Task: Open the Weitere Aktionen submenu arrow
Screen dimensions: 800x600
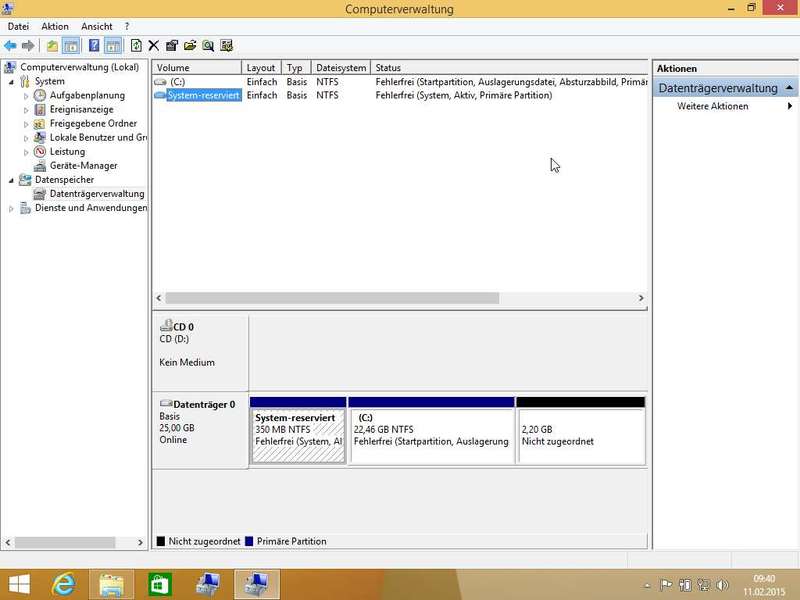Action: point(790,106)
